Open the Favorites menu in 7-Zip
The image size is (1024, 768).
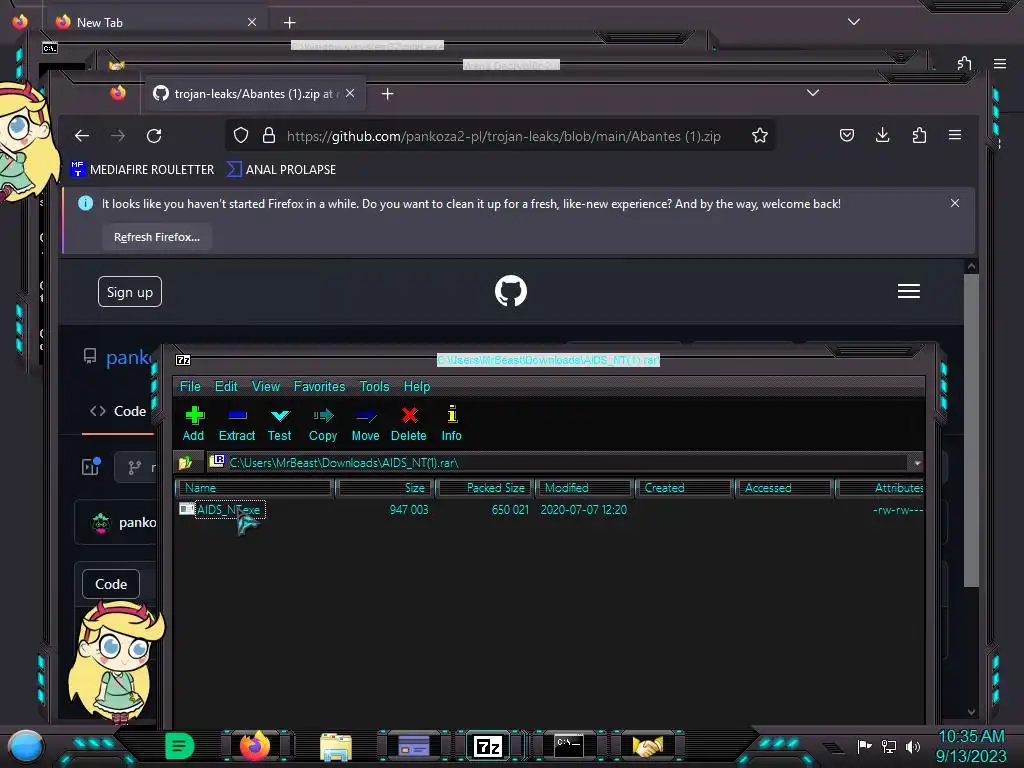tap(319, 387)
